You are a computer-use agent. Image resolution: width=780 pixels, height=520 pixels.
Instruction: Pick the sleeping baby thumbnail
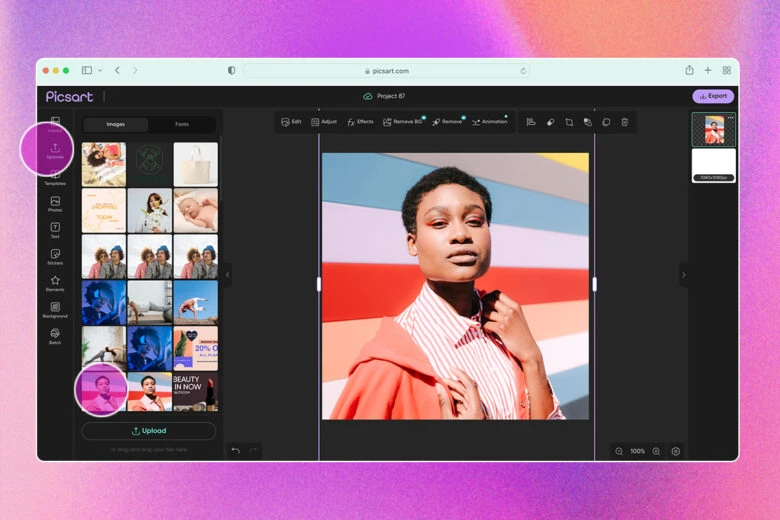[x=195, y=210]
